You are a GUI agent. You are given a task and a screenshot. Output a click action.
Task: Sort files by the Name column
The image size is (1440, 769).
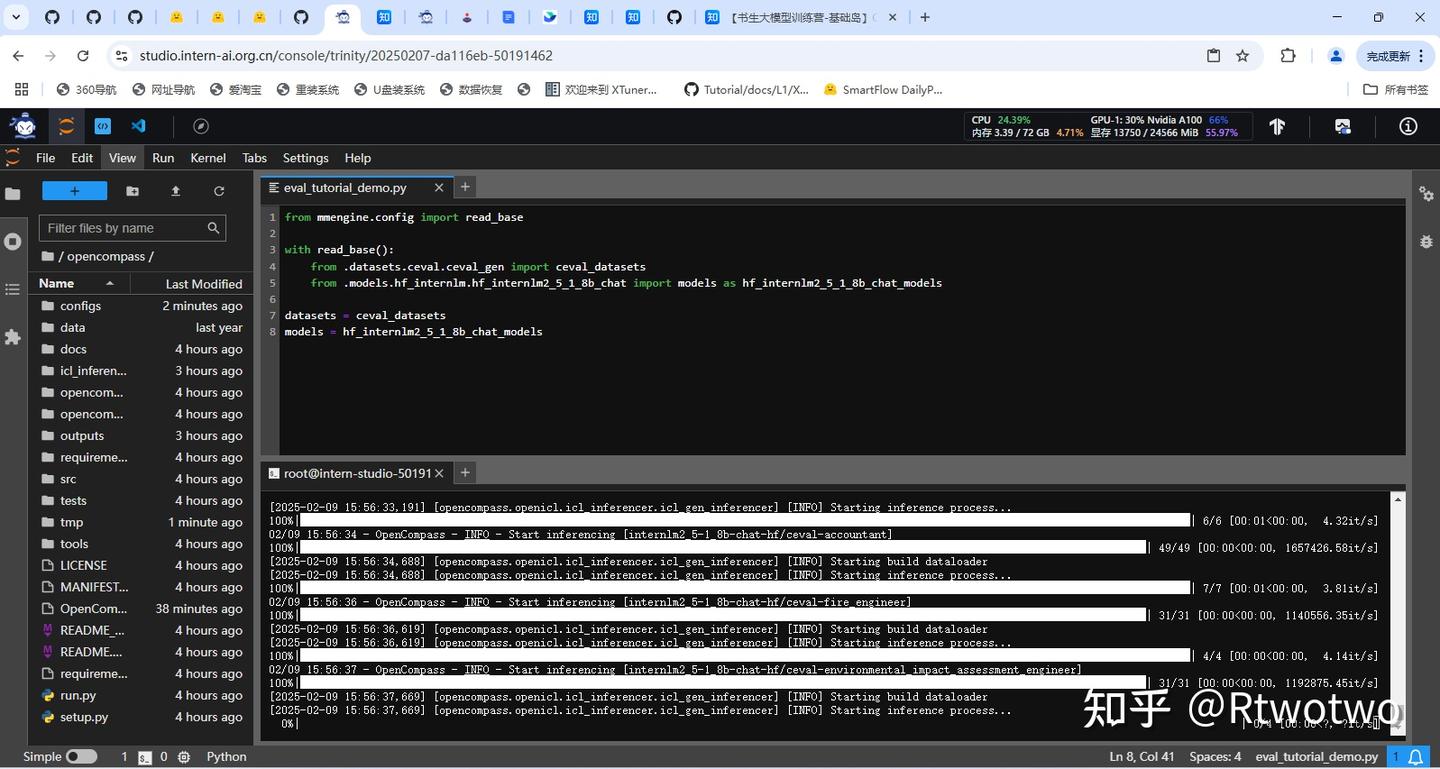tap(57, 284)
